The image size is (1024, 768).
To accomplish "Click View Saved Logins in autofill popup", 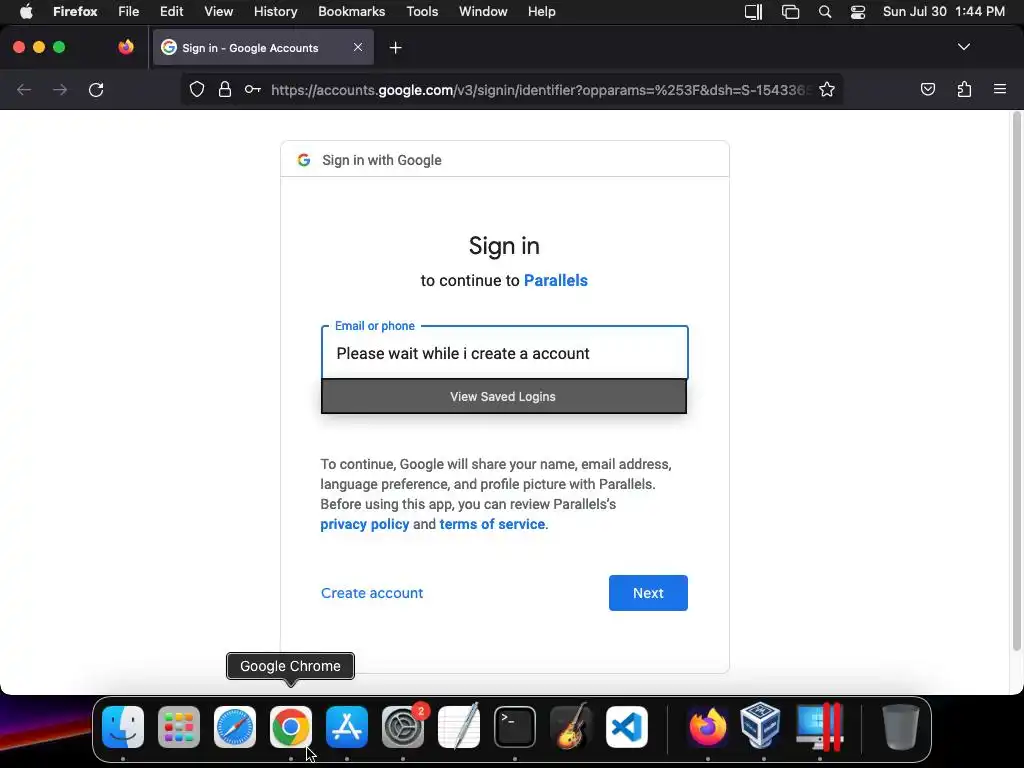I will 504,396.
